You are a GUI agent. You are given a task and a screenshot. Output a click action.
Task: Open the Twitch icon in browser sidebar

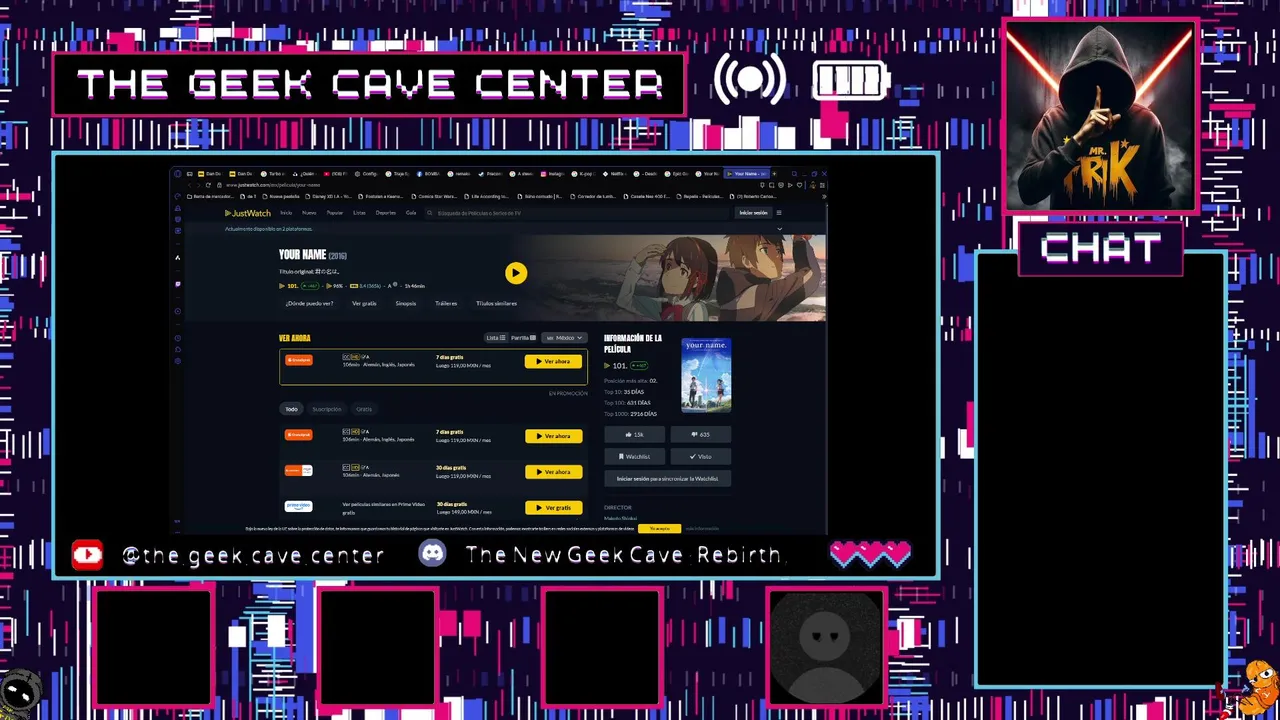tap(178, 284)
